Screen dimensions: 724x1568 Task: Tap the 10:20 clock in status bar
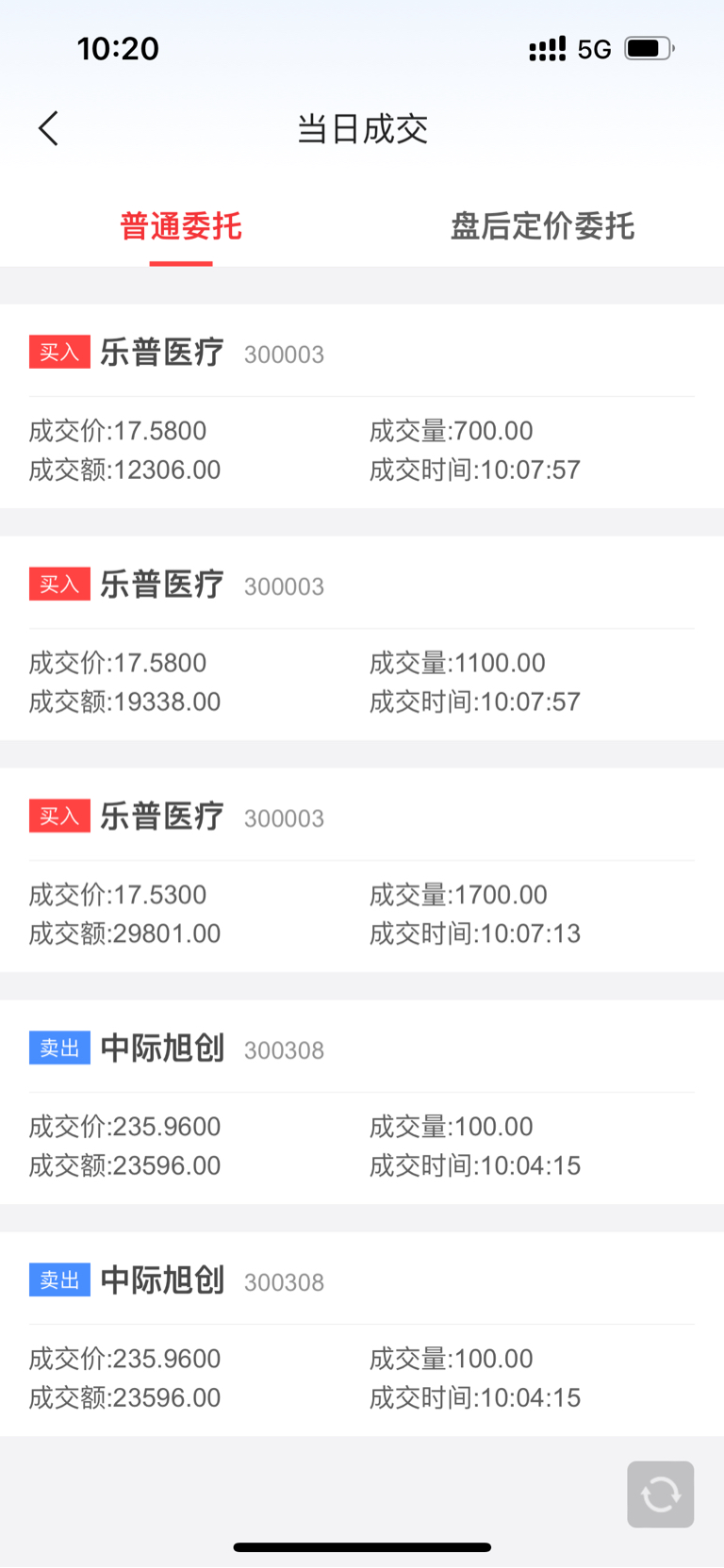coord(118,48)
